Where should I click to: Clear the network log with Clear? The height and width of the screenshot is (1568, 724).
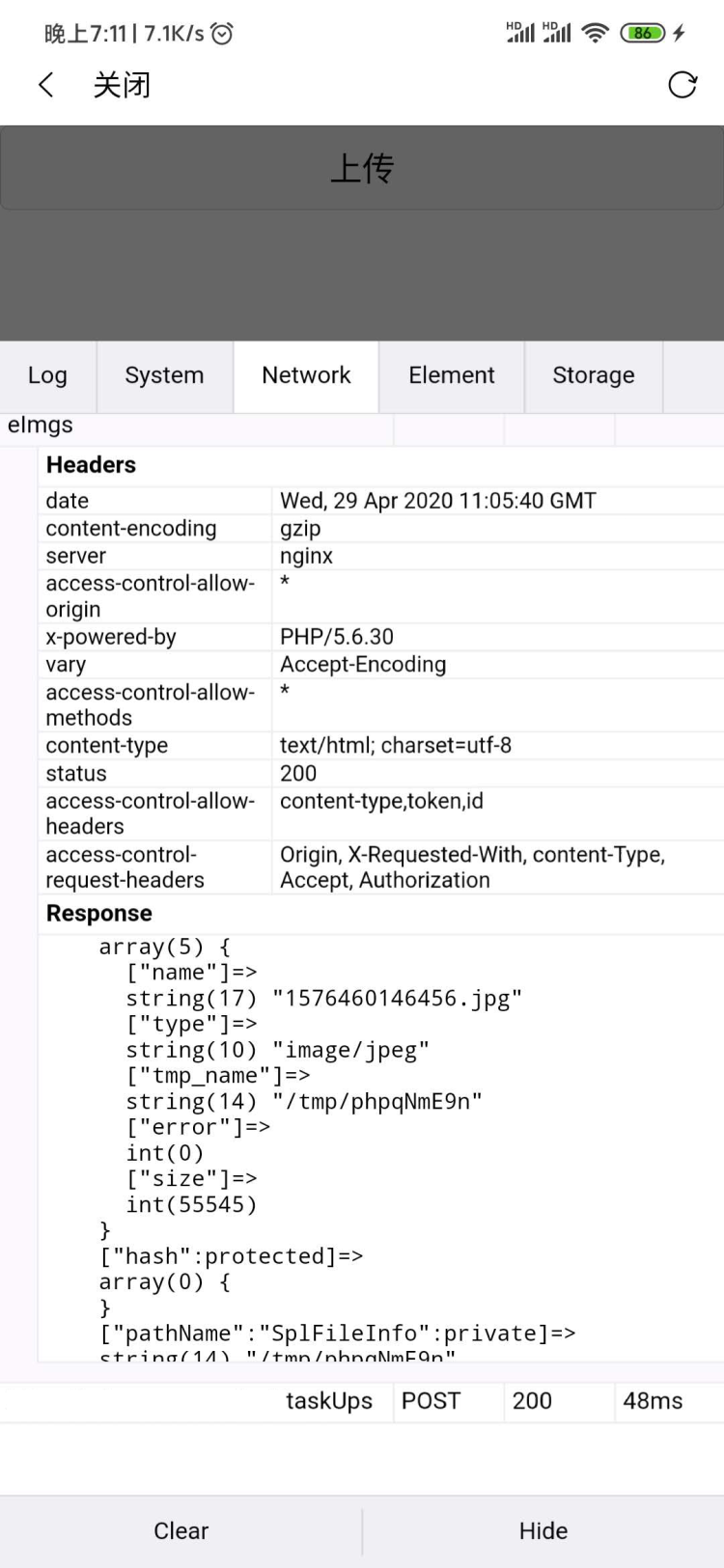(x=181, y=1531)
